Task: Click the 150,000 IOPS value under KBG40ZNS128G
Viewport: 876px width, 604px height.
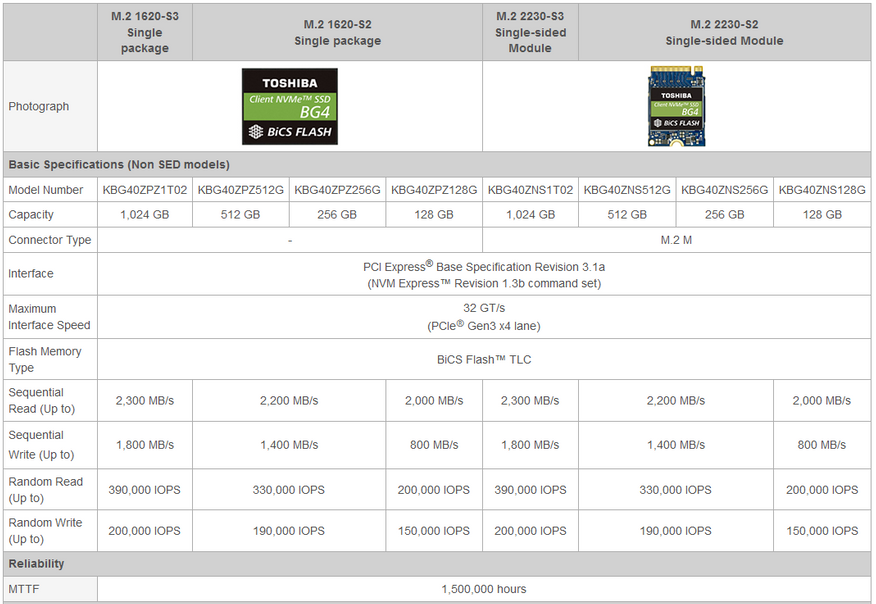Action: pyautogui.click(x=822, y=531)
